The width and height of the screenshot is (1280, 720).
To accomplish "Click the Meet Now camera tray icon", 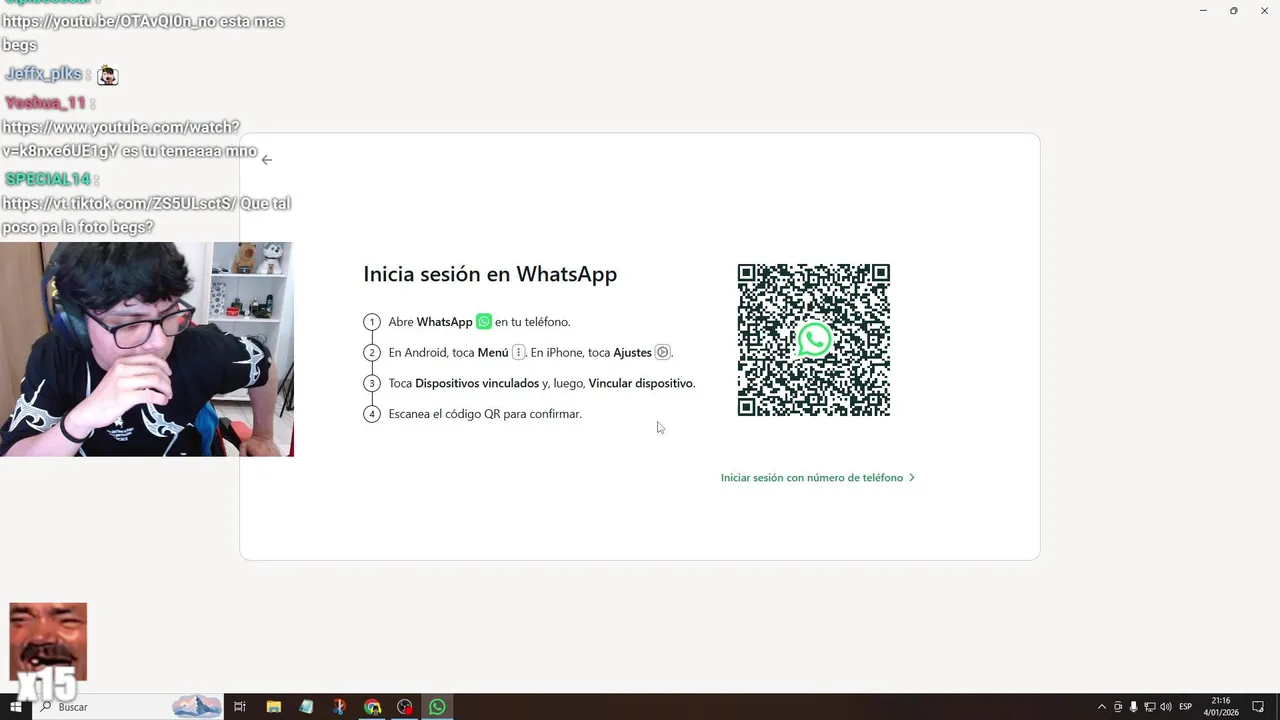I will point(1118,707).
